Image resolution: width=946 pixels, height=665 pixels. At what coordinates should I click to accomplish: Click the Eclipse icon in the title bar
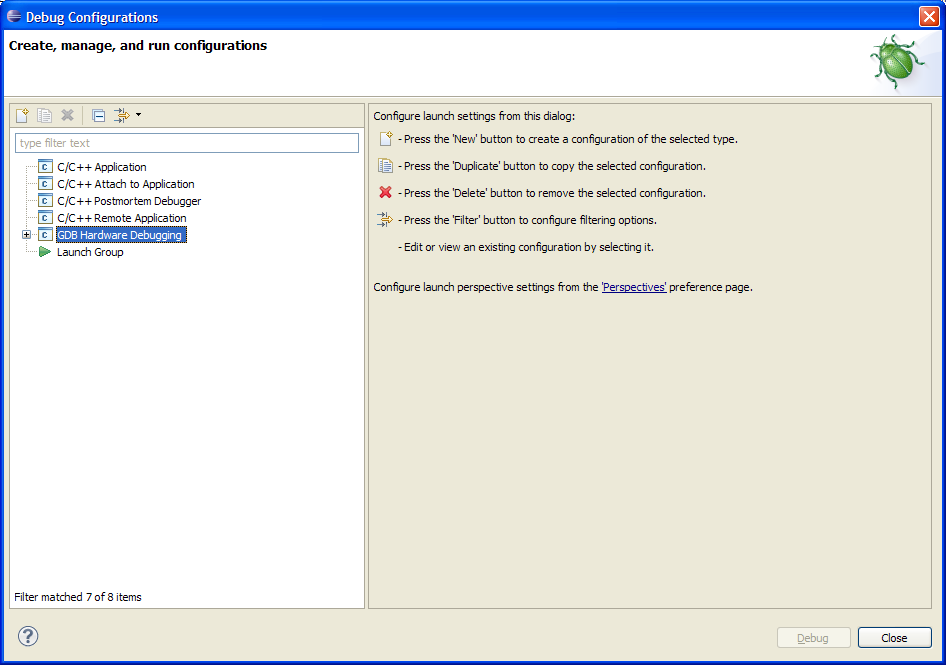[x=14, y=17]
